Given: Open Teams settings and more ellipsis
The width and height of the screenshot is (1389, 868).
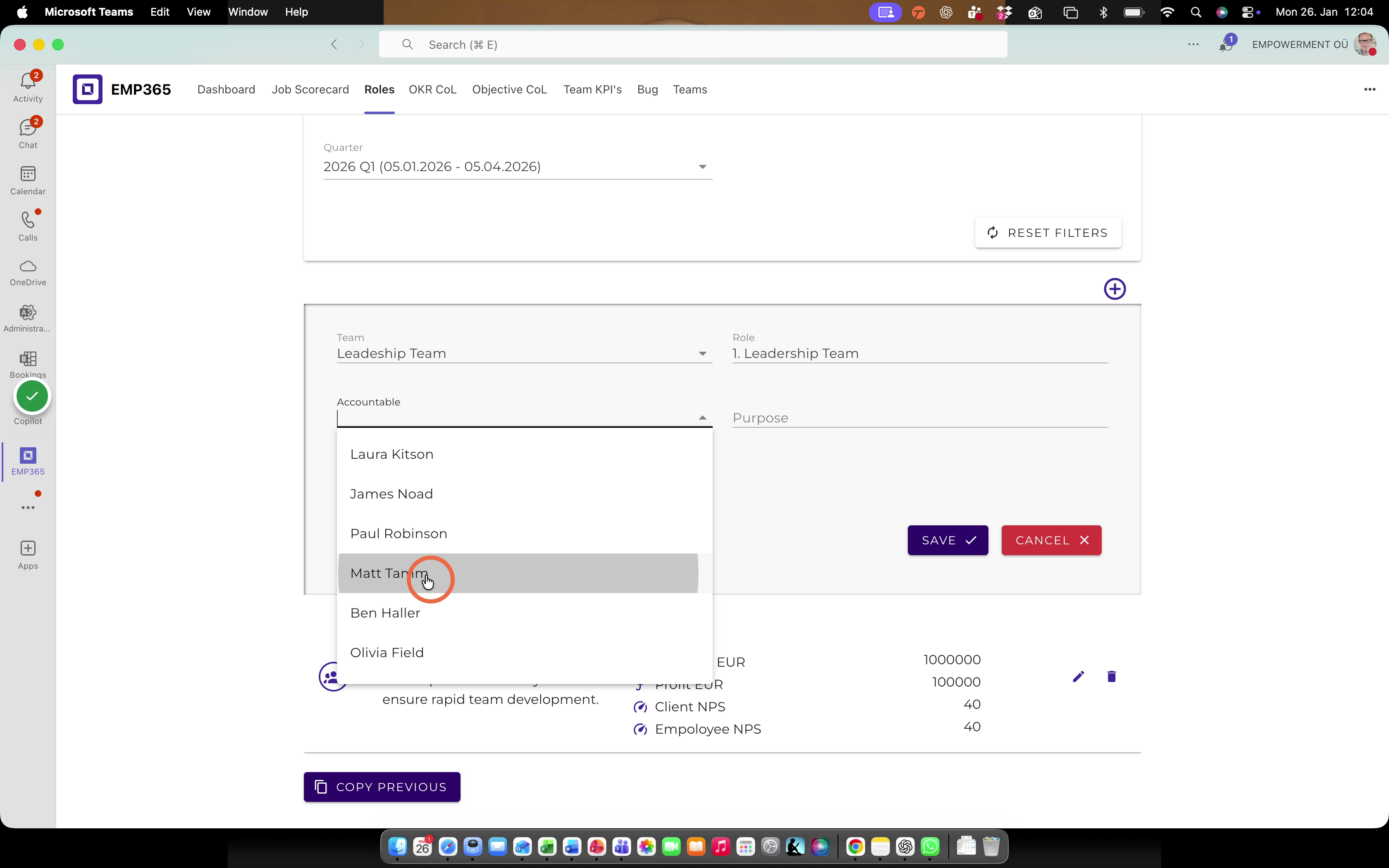Looking at the screenshot, I should tap(1193, 44).
